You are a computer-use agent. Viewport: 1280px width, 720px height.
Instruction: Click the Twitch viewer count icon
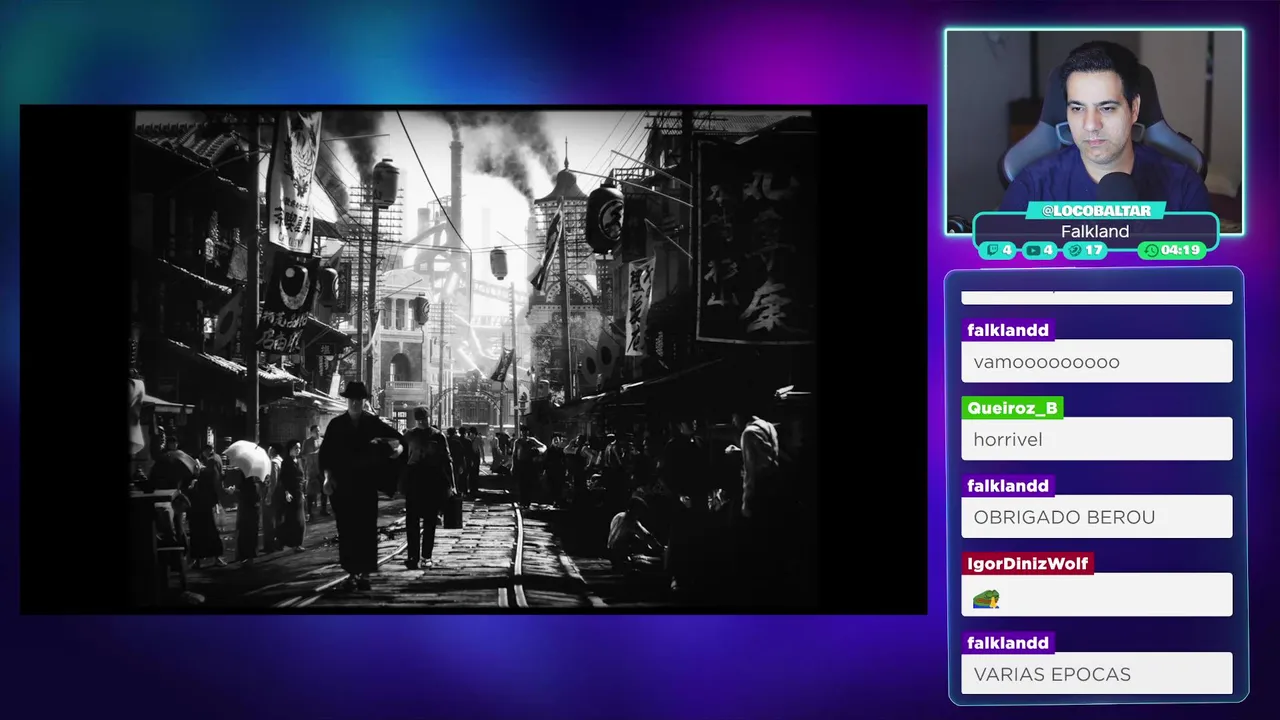click(x=993, y=250)
